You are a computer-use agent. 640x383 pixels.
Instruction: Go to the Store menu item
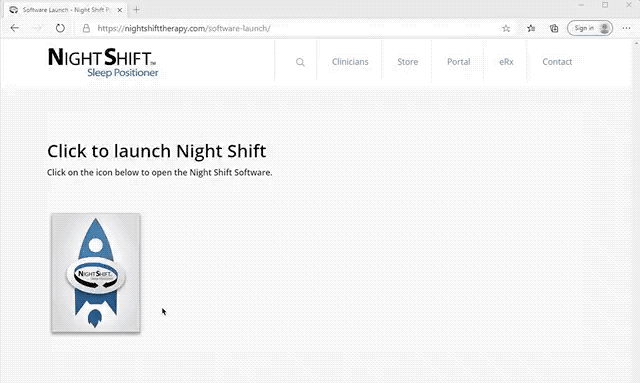(407, 62)
